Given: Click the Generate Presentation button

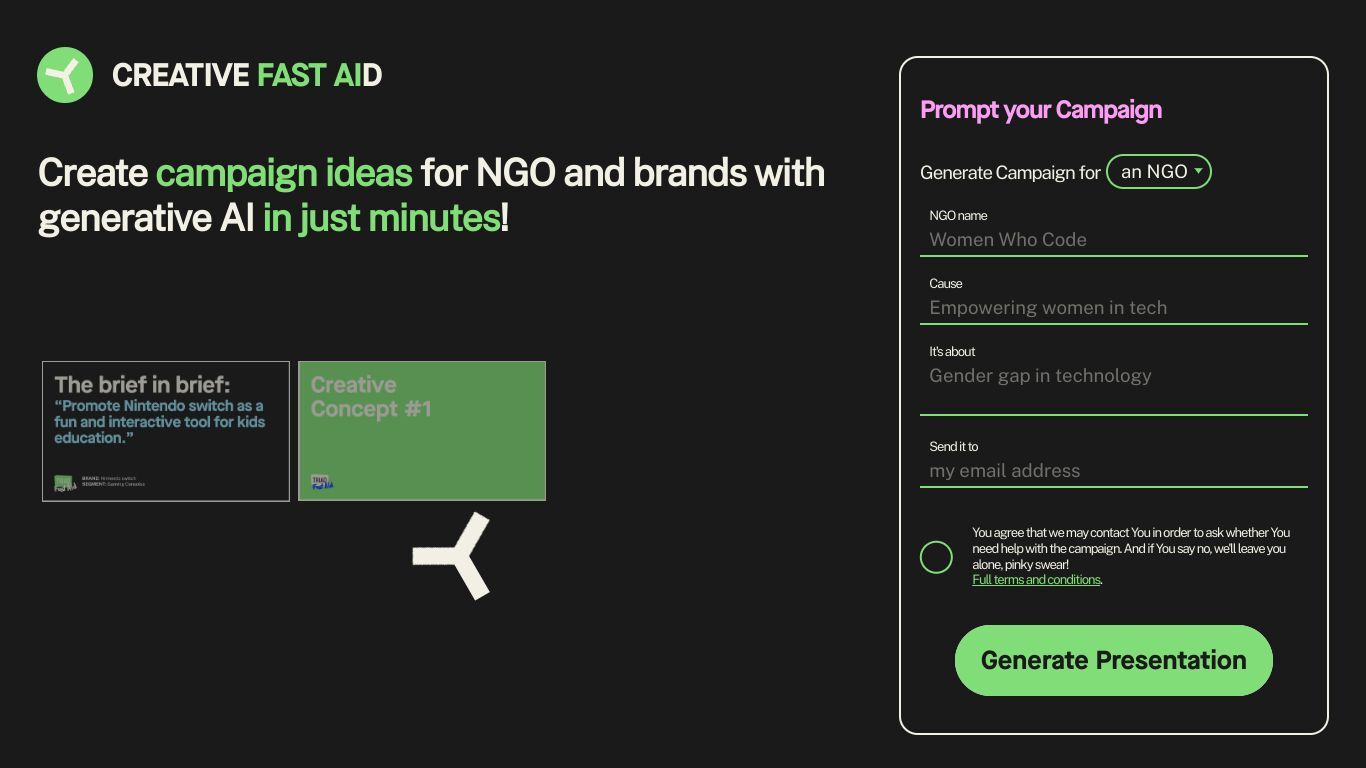Looking at the screenshot, I should coord(1114,660).
